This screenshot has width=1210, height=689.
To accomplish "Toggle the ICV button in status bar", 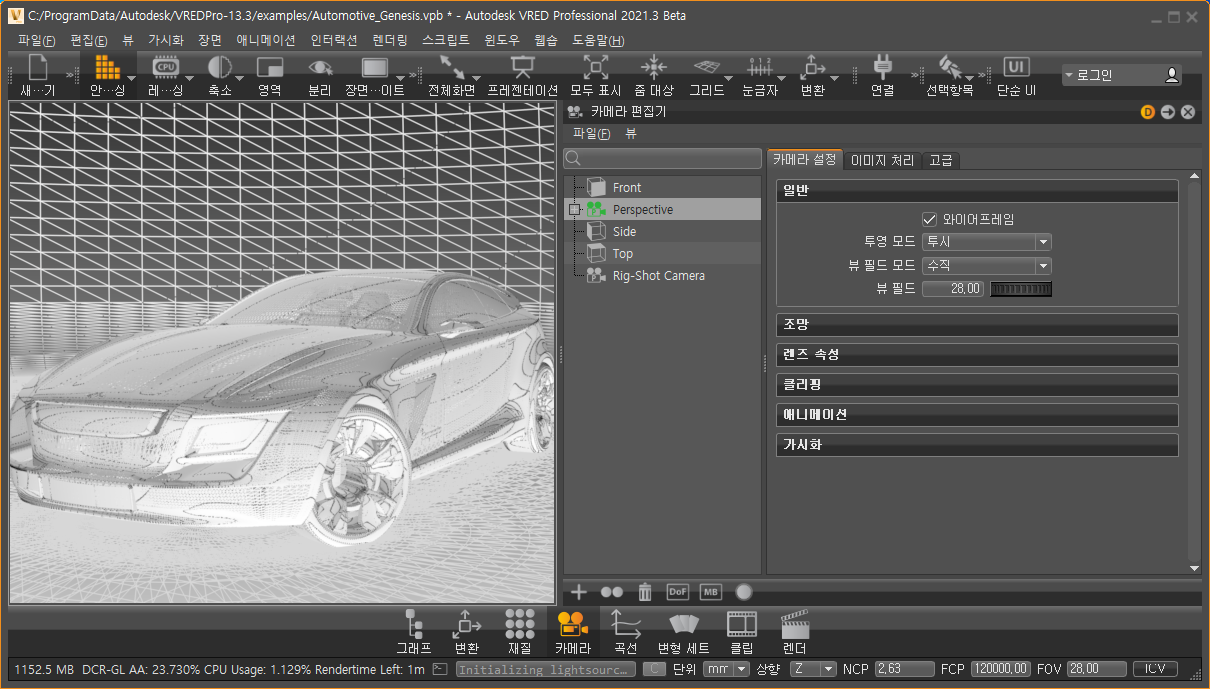I will point(1154,669).
